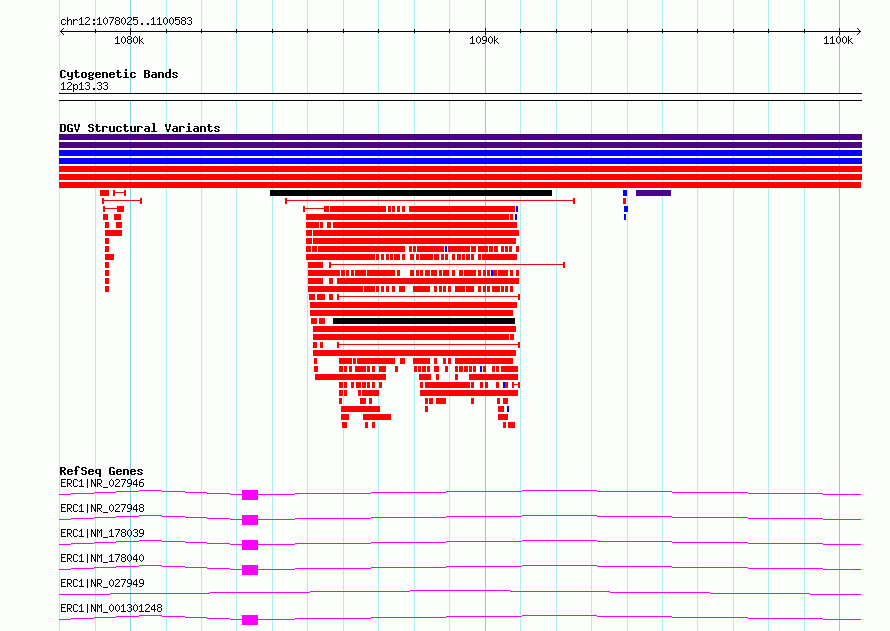Click the magenta exon on the NR_027948 transcript
This screenshot has height=631, width=890.
[x=250, y=520]
